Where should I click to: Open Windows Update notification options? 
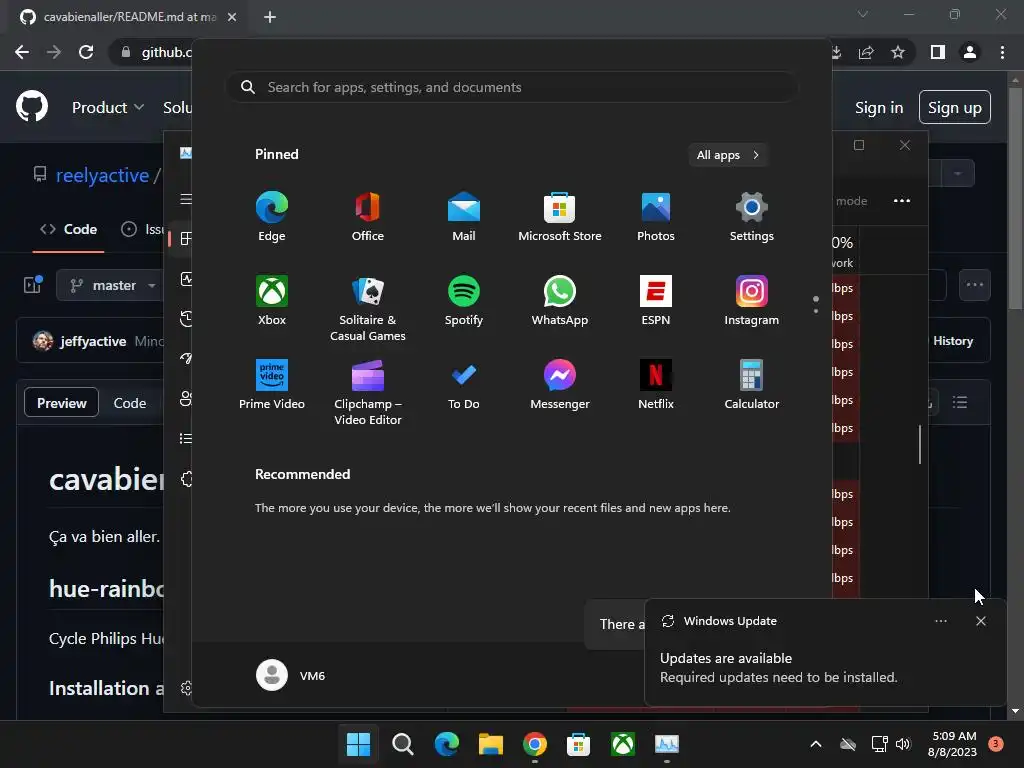[x=940, y=621]
